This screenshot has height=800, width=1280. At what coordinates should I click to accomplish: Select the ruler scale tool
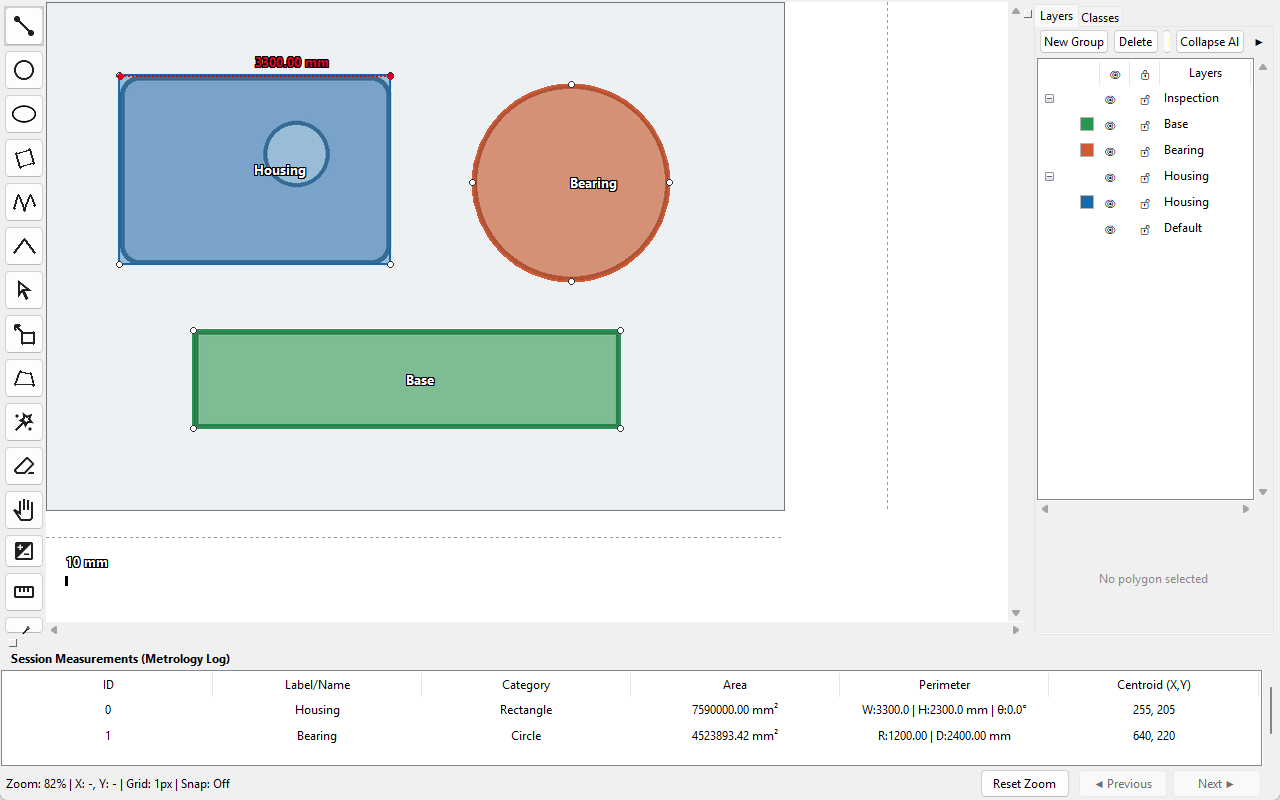point(24,591)
